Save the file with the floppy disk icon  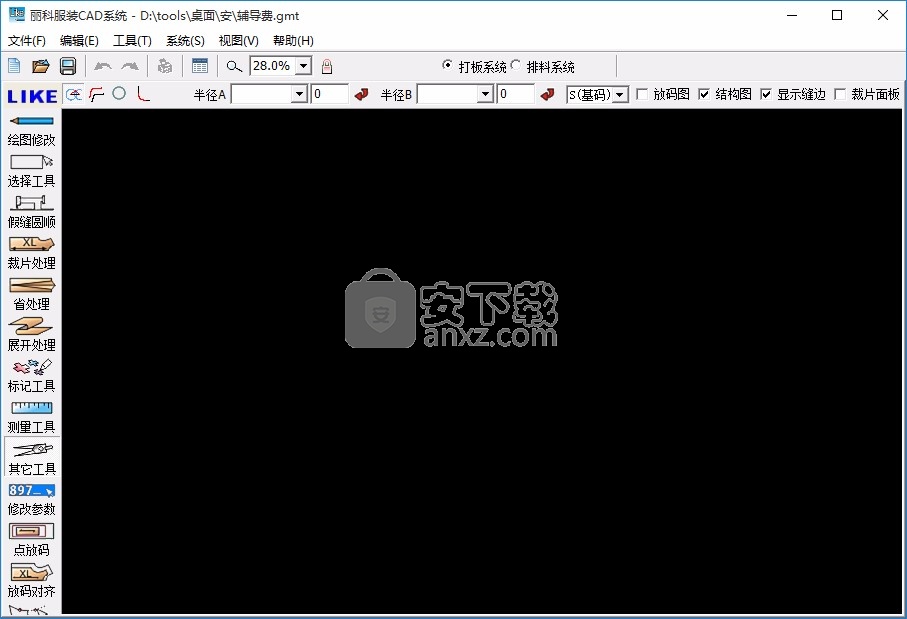coord(68,66)
